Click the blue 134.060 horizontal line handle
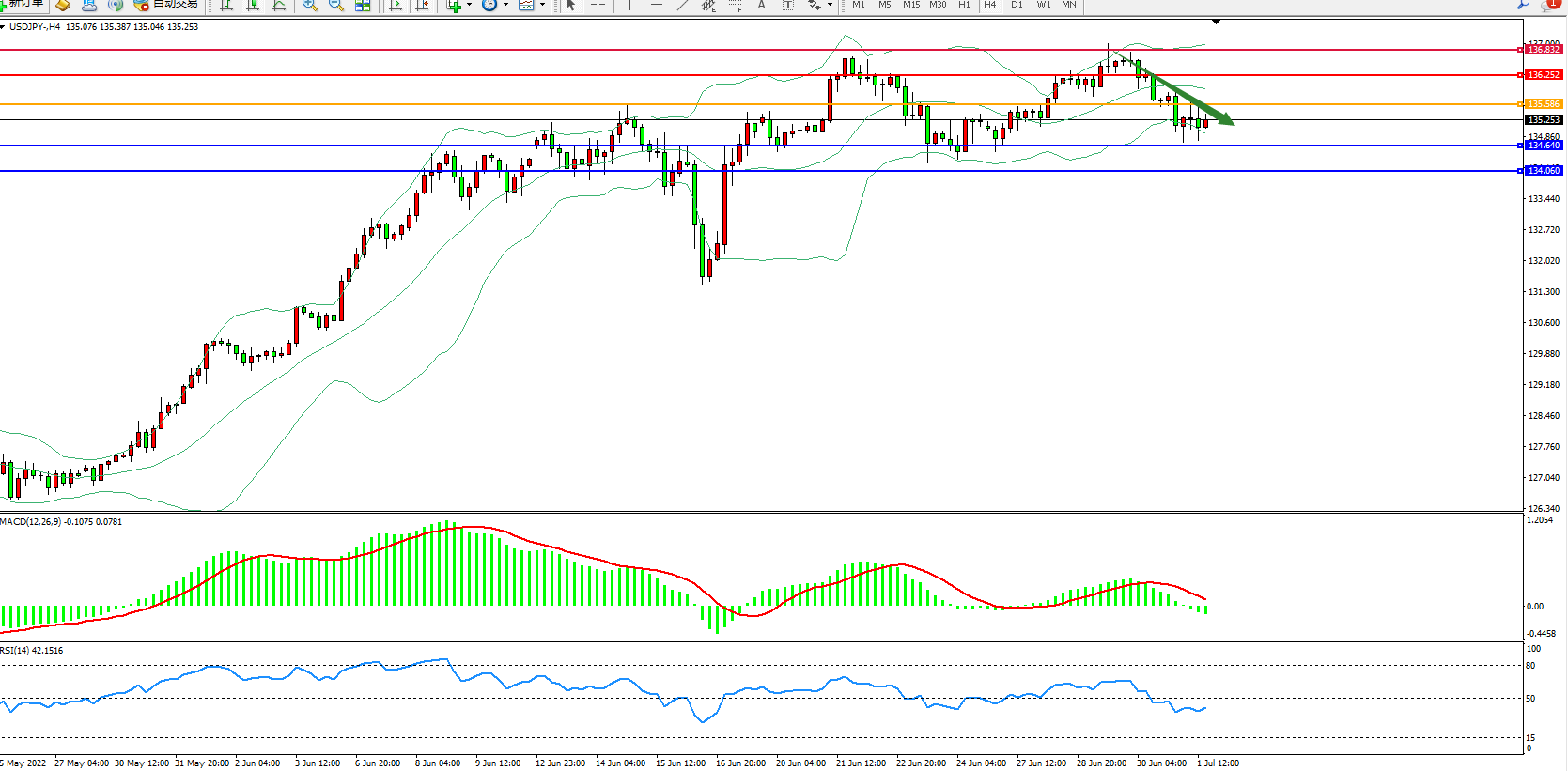The height and width of the screenshot is (771, 1568). click(1520, 171)
